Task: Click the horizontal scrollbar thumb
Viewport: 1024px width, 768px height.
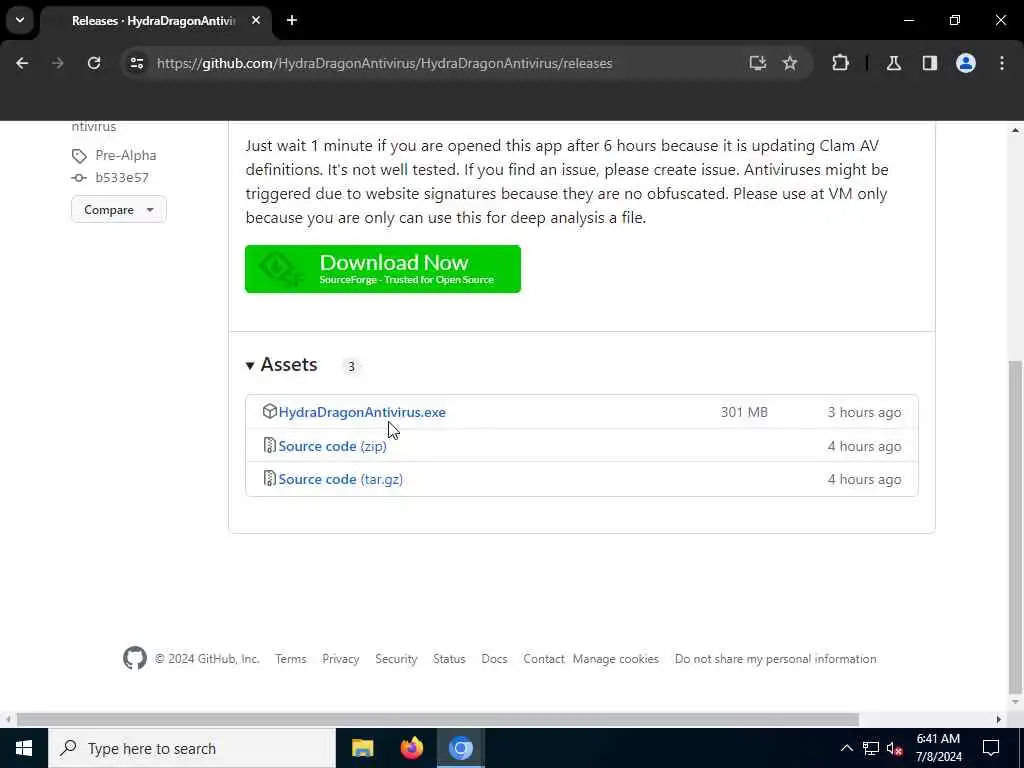Action: pyautogui.click(x=438, y=719)
